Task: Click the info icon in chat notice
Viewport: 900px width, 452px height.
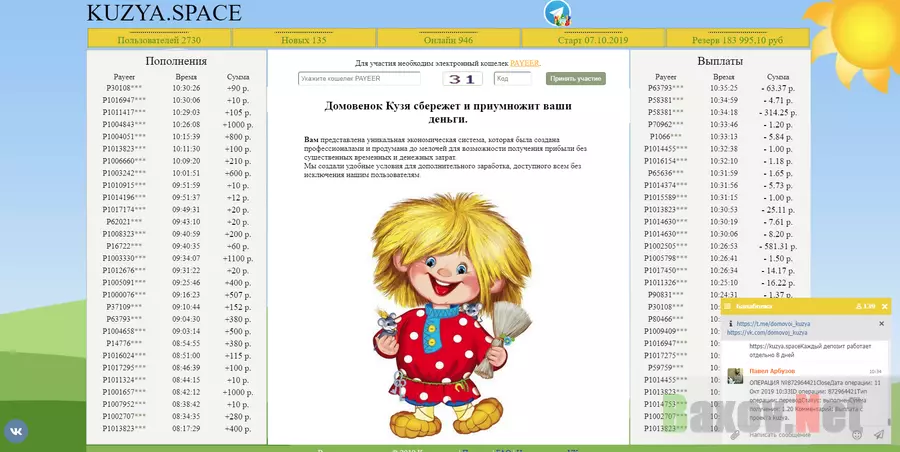Action: click(731, 324)
